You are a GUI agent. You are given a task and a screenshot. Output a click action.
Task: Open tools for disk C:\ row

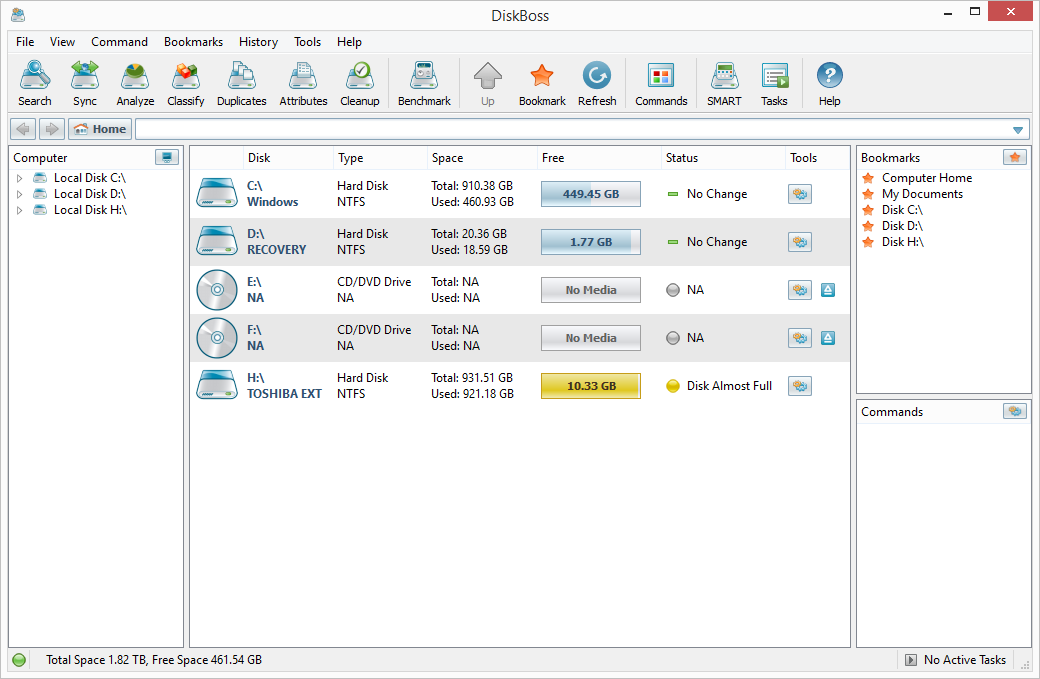800,194
